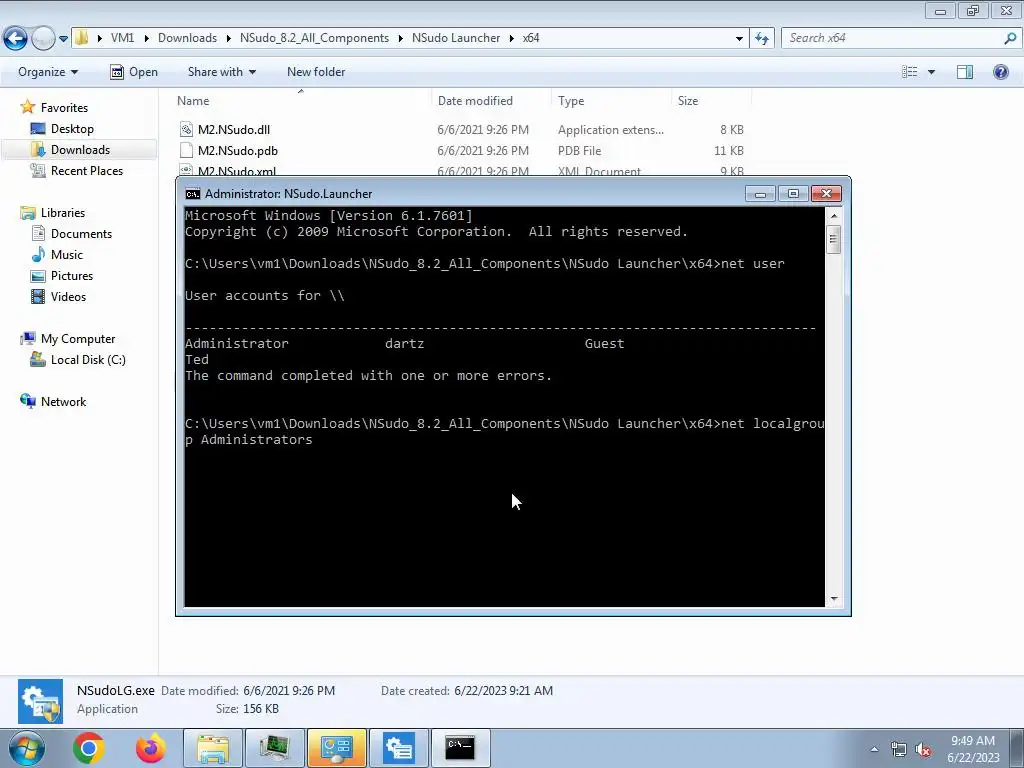Click the search magnifier icon
1024x768 pixels.
click(1010, 38)
